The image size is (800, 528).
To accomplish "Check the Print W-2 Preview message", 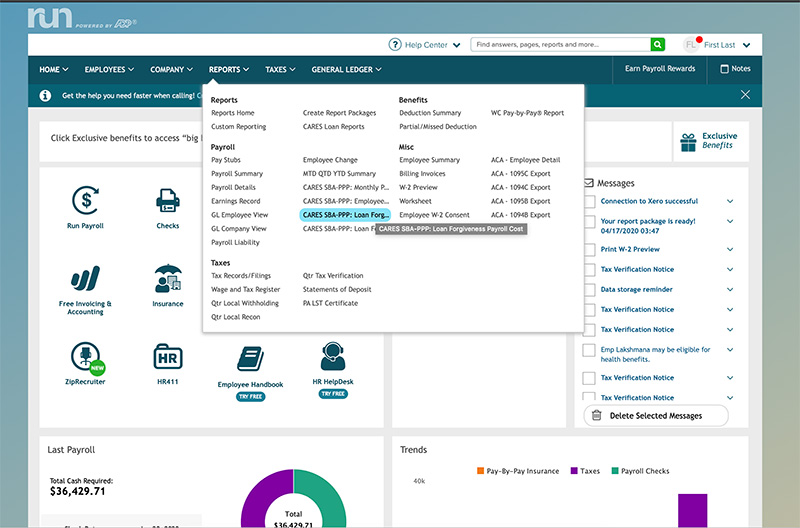I will (589, 249).
